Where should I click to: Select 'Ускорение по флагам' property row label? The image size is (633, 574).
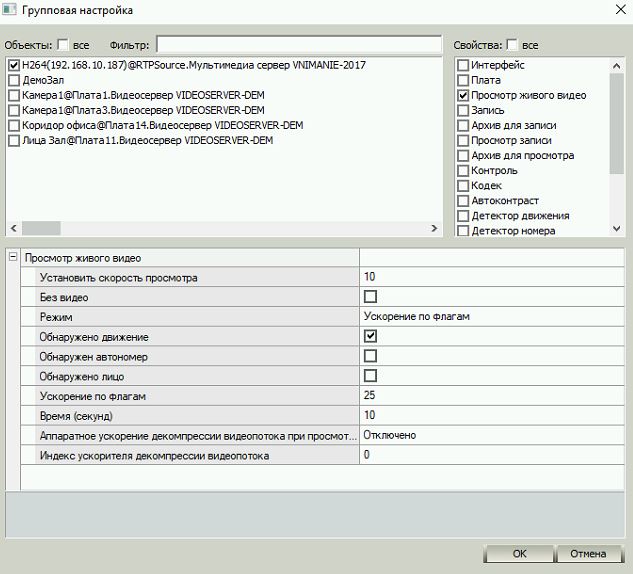(92, 396)
